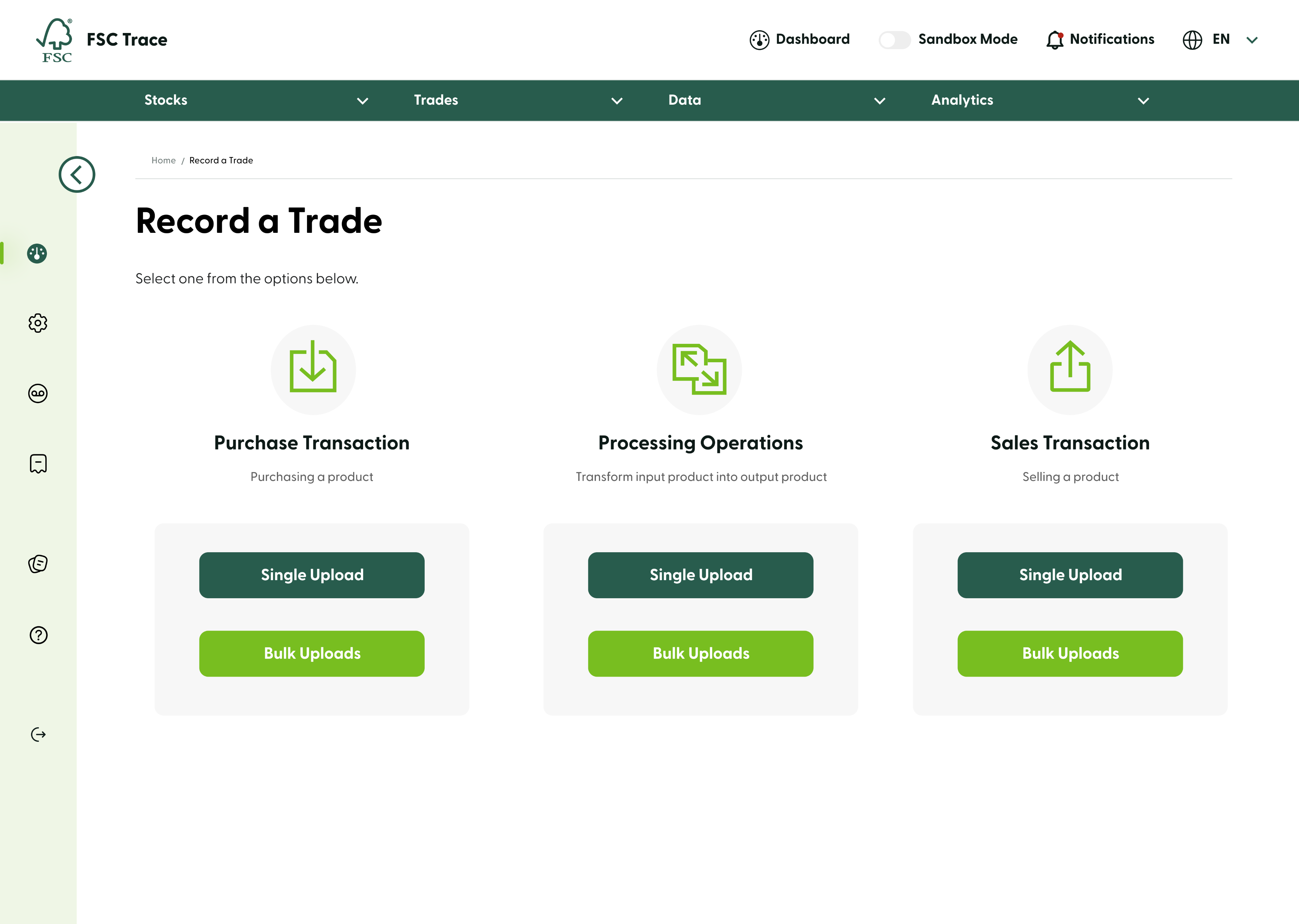
Task: Toggle Sandbox Mode switch
Action: click(894, 40)
